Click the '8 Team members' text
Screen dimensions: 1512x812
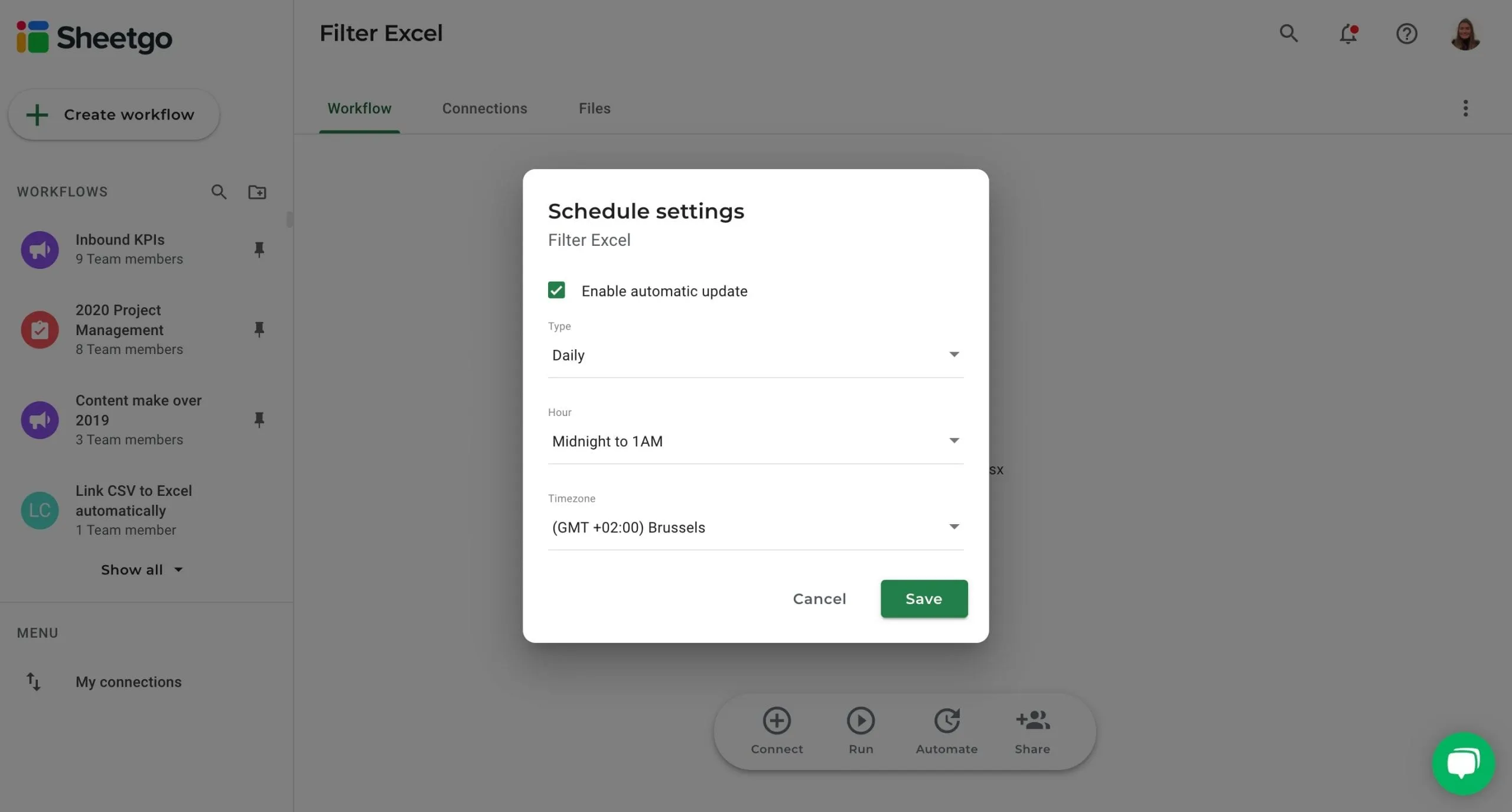tap(129, 350)
